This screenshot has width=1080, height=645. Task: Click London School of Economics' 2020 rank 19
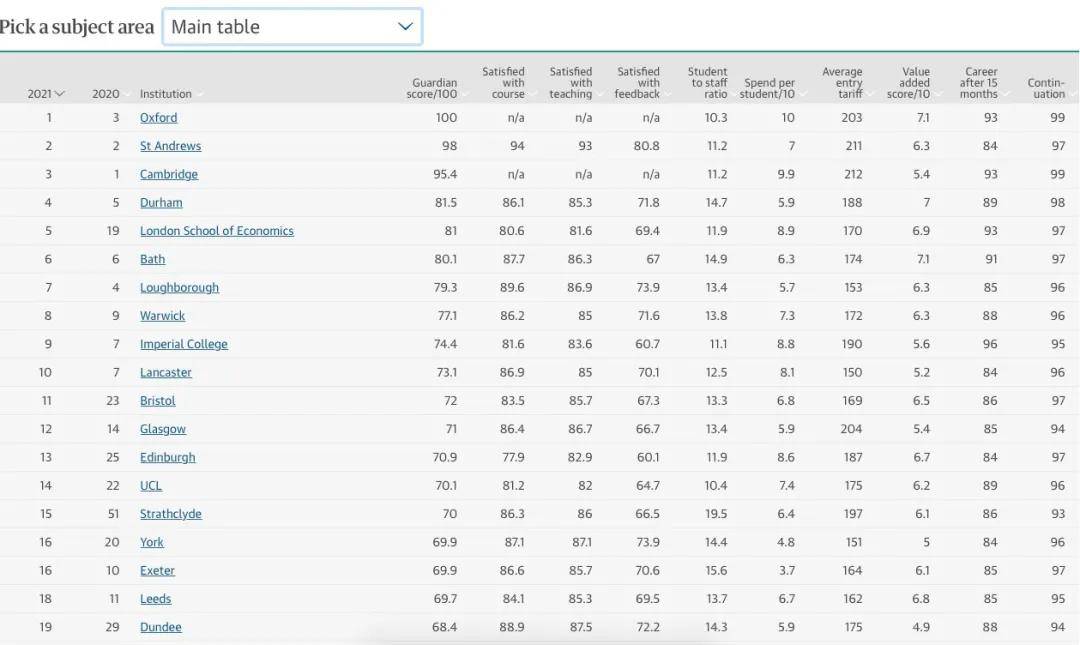113,231
